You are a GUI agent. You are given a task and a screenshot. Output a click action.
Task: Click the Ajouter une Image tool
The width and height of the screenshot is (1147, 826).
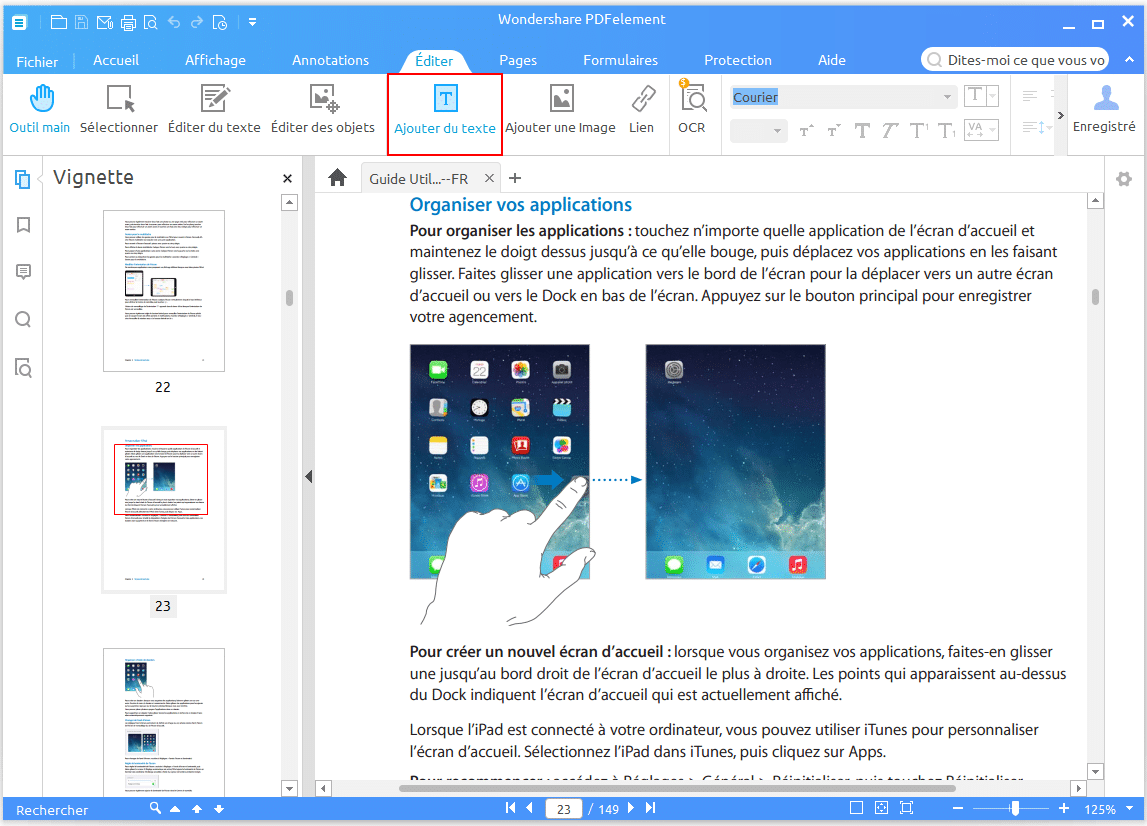click(x=560, y=110)
